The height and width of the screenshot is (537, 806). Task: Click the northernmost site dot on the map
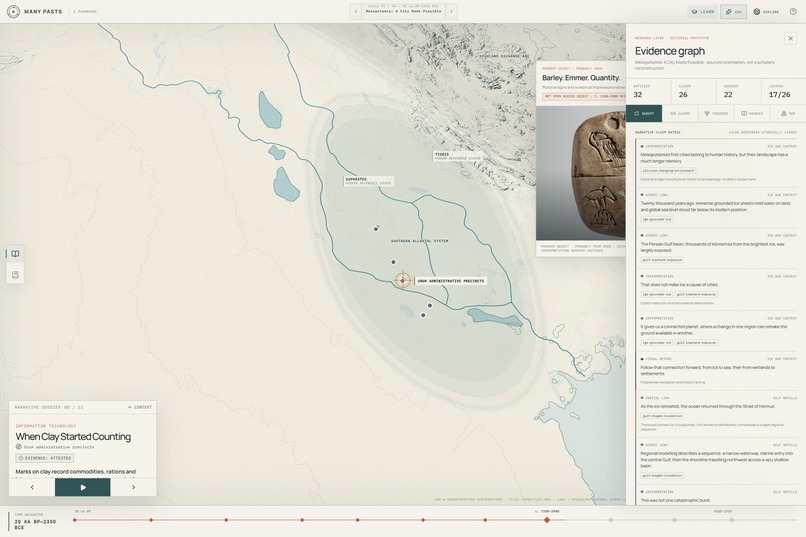(x=376, y=229)
